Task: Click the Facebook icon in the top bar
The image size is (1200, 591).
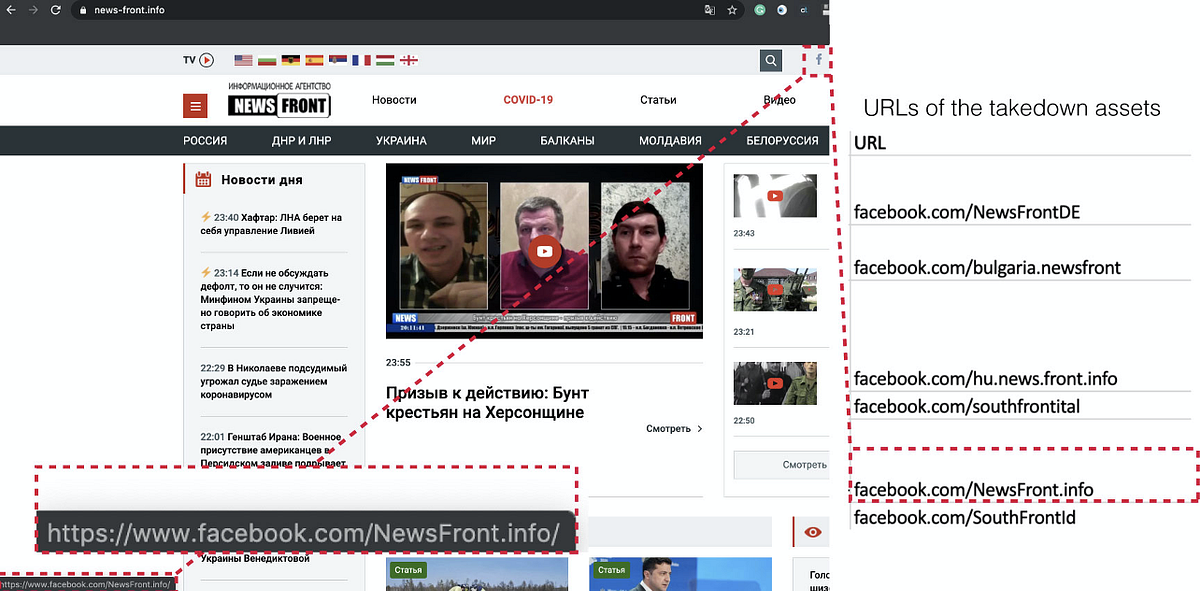Action: coord(818,59)
